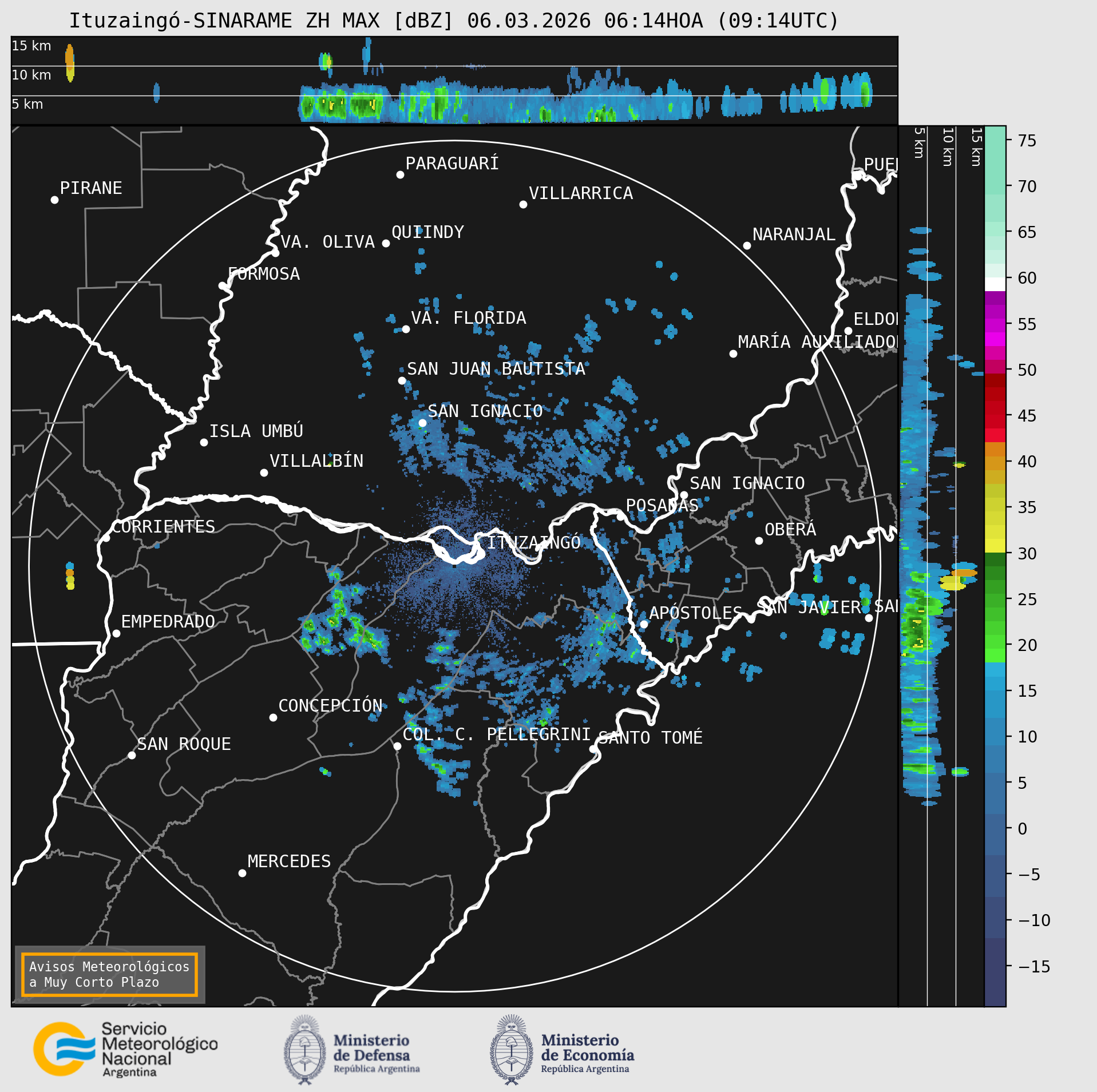This screenshot has width=1097, height=1092.
Task: Click the Servicio Meteorológico Nacional logo emblem
Action: tap(64, 1049)
